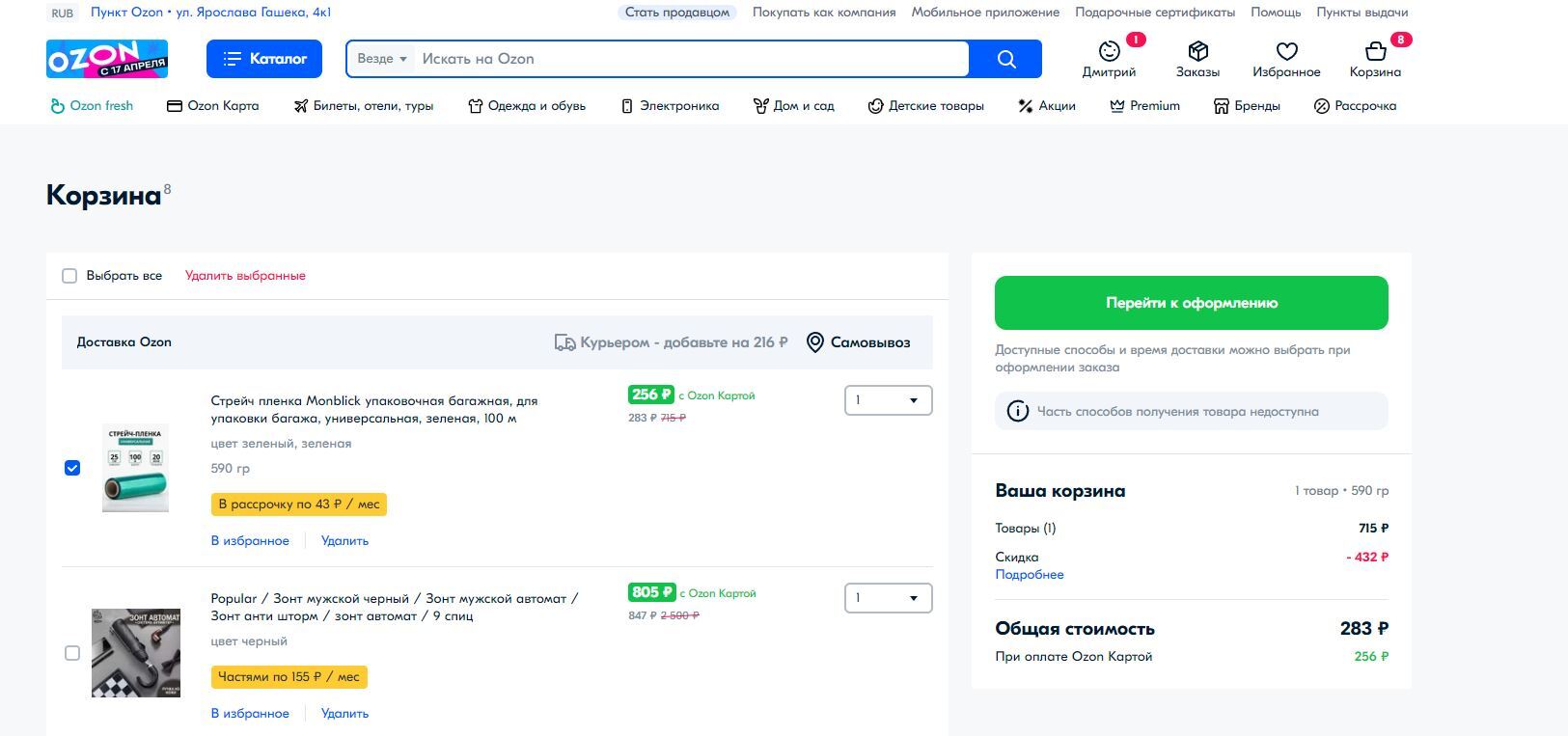Open Подробнее discount details link
1568x736 pixels.
(1030, 575)
